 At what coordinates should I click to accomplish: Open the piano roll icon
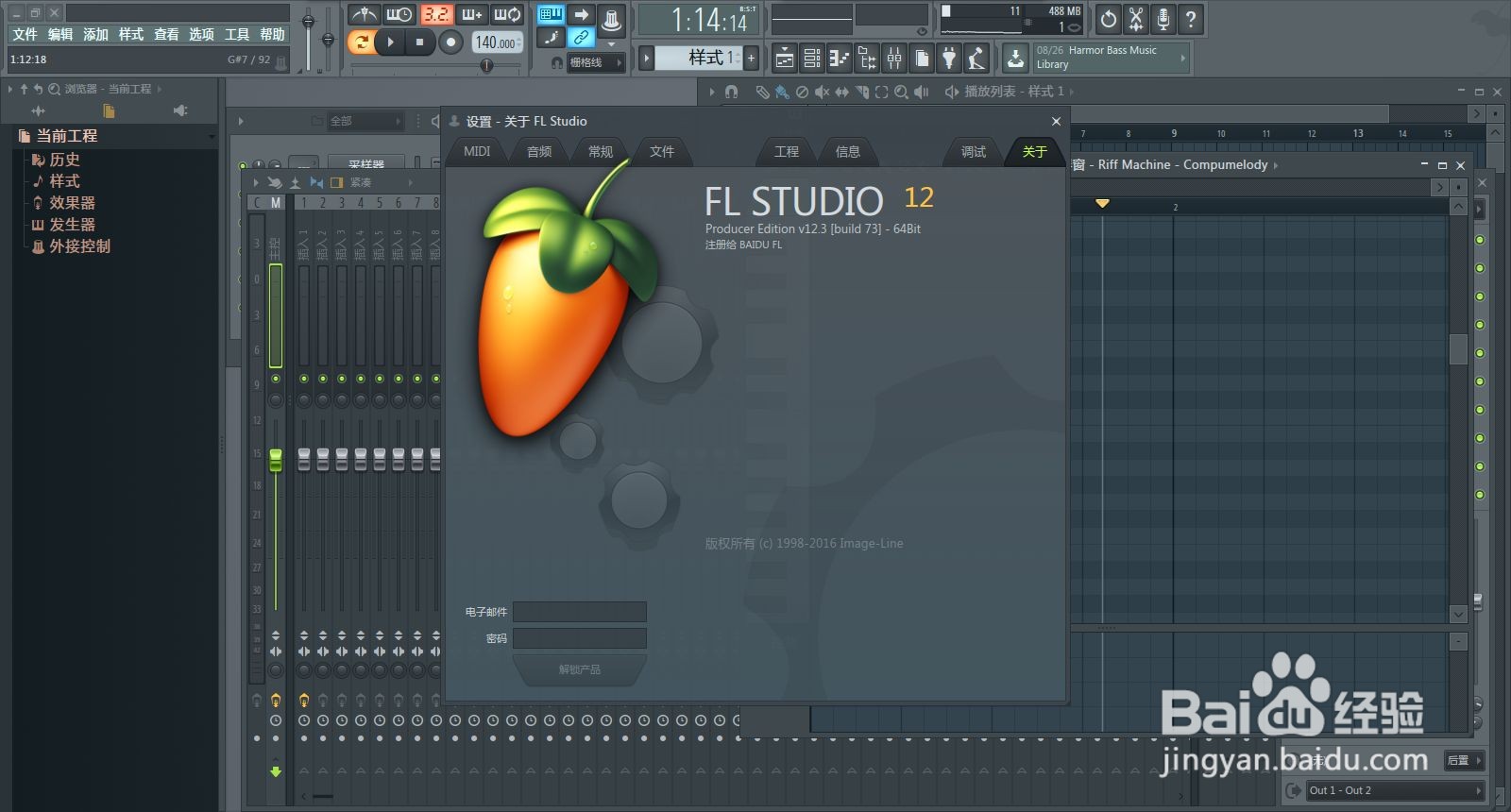click(840, 59)
